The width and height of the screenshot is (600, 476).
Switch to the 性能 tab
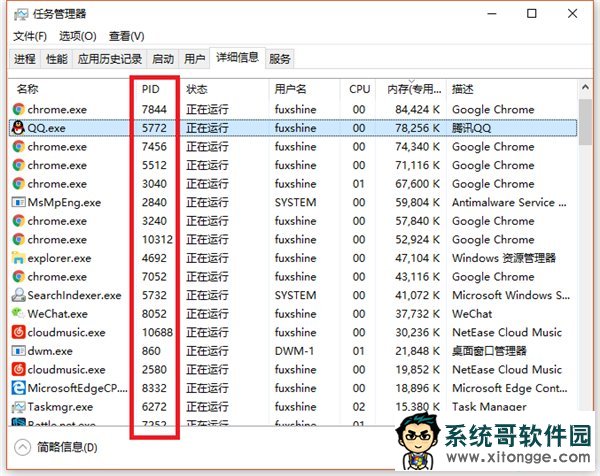click(x=57, y=59)
